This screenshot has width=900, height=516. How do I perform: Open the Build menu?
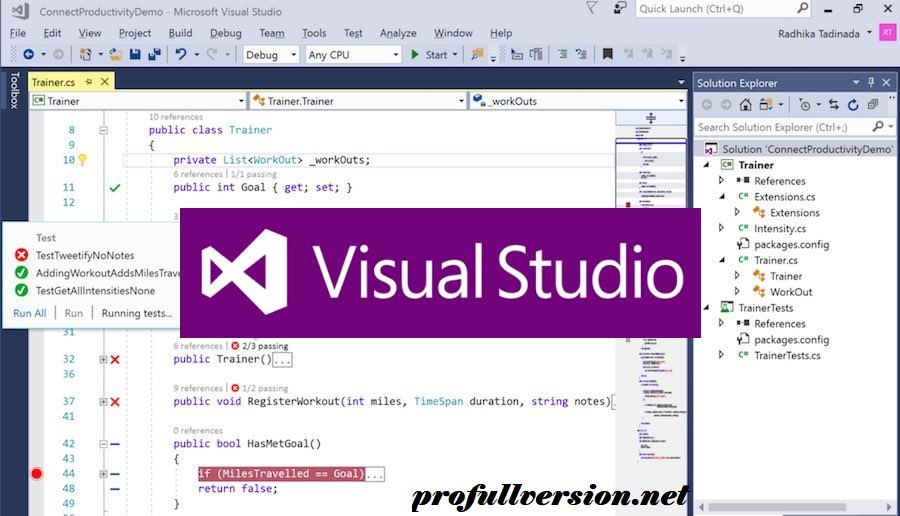click(180, 33)
